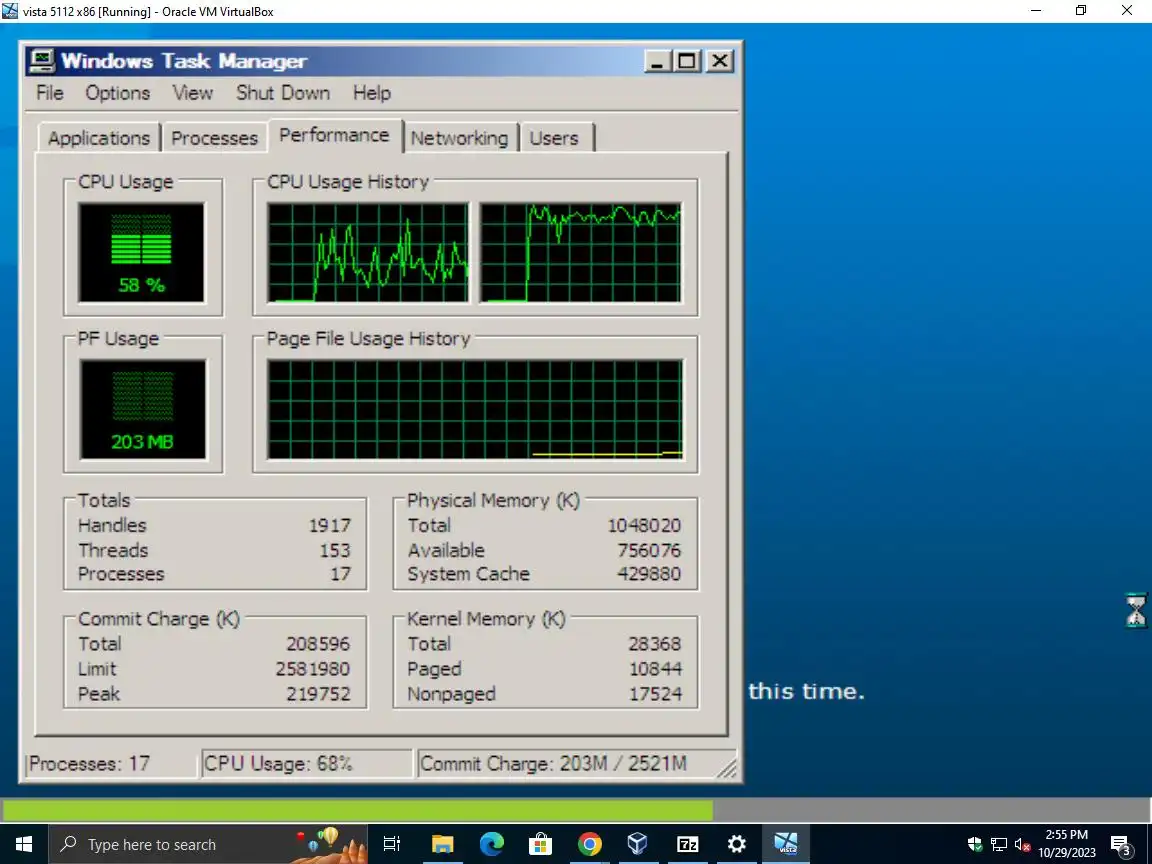Switch to the Processes tab
The width and height of the screenshot is (1152, 864).
pyautogui.click(x=214, y=138)
